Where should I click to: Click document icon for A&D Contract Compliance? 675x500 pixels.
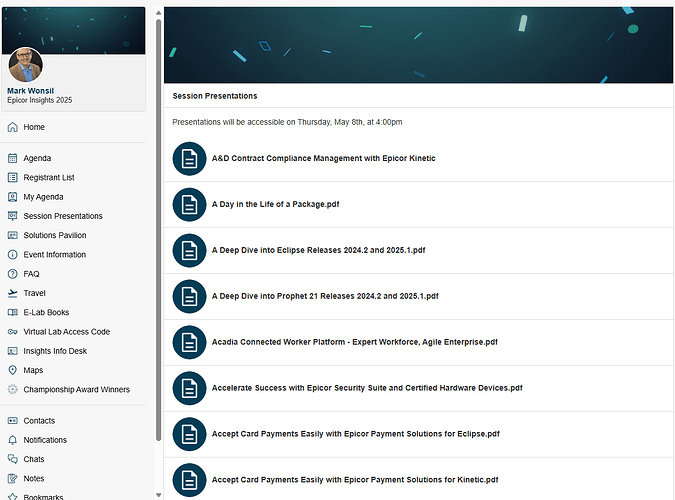pos(189,158)
